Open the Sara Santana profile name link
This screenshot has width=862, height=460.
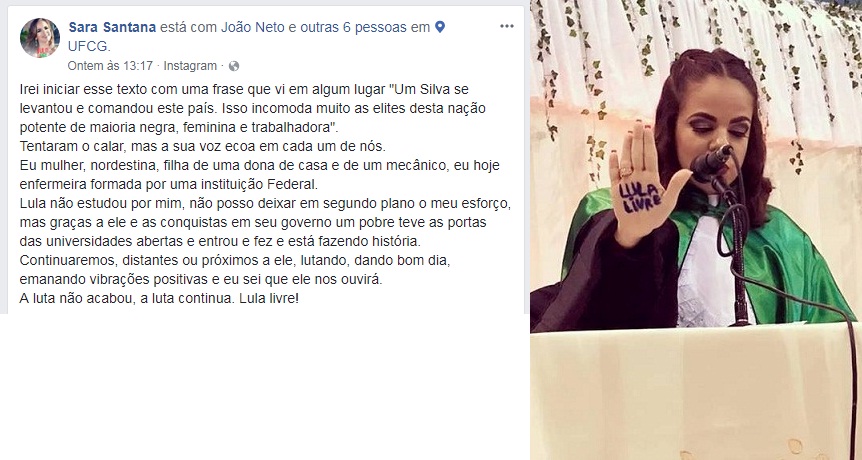coord(112,27)
